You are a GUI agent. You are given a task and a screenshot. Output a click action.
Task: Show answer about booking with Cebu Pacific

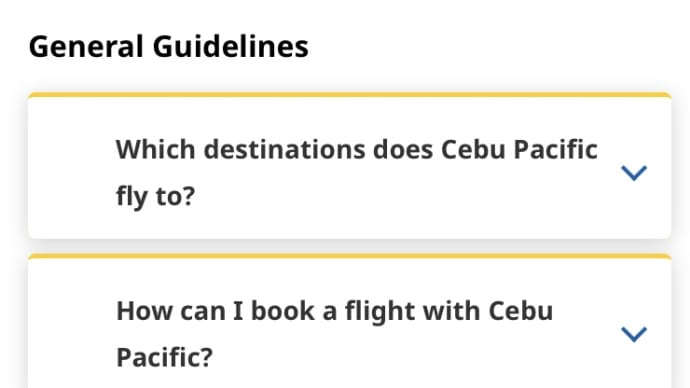point(349,321)
